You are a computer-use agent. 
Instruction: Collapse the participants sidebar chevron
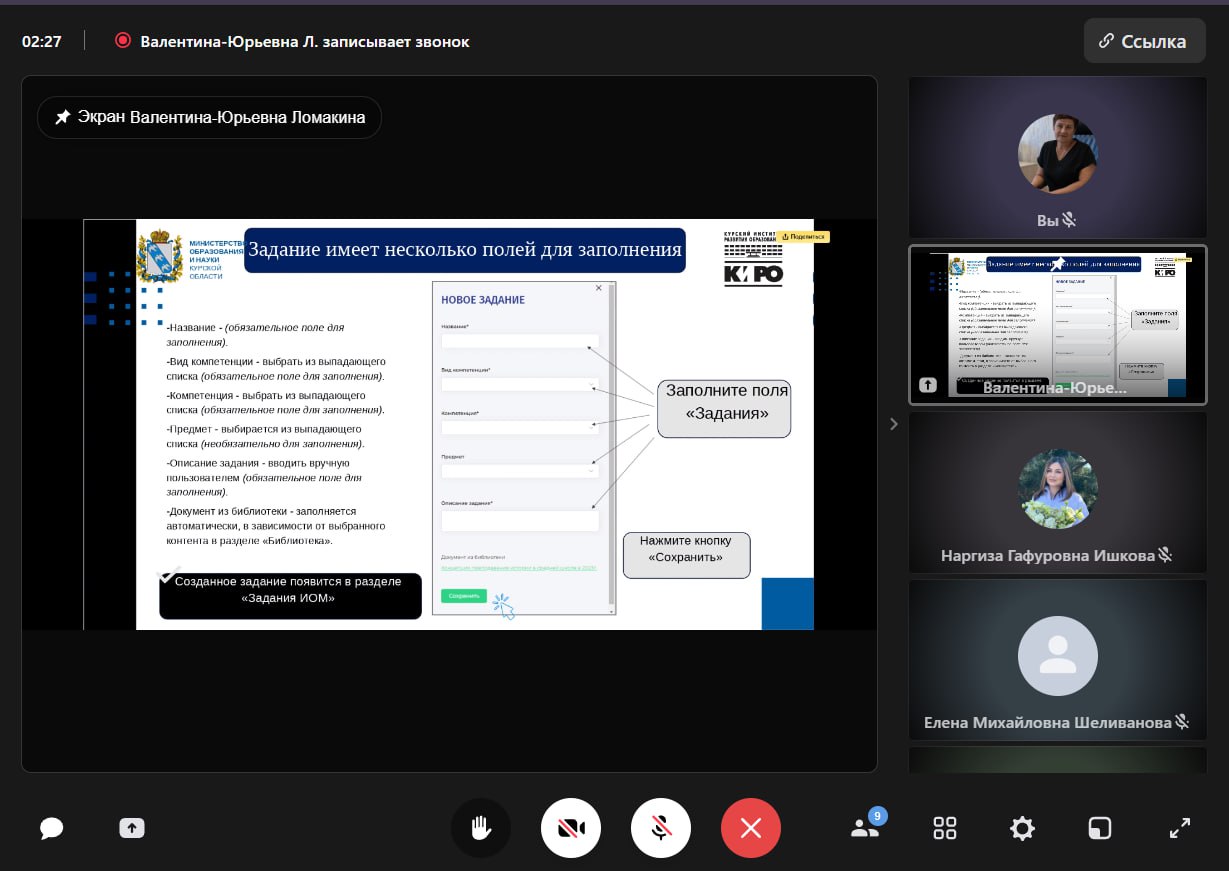pyautogui.click(x=894, y=424)
